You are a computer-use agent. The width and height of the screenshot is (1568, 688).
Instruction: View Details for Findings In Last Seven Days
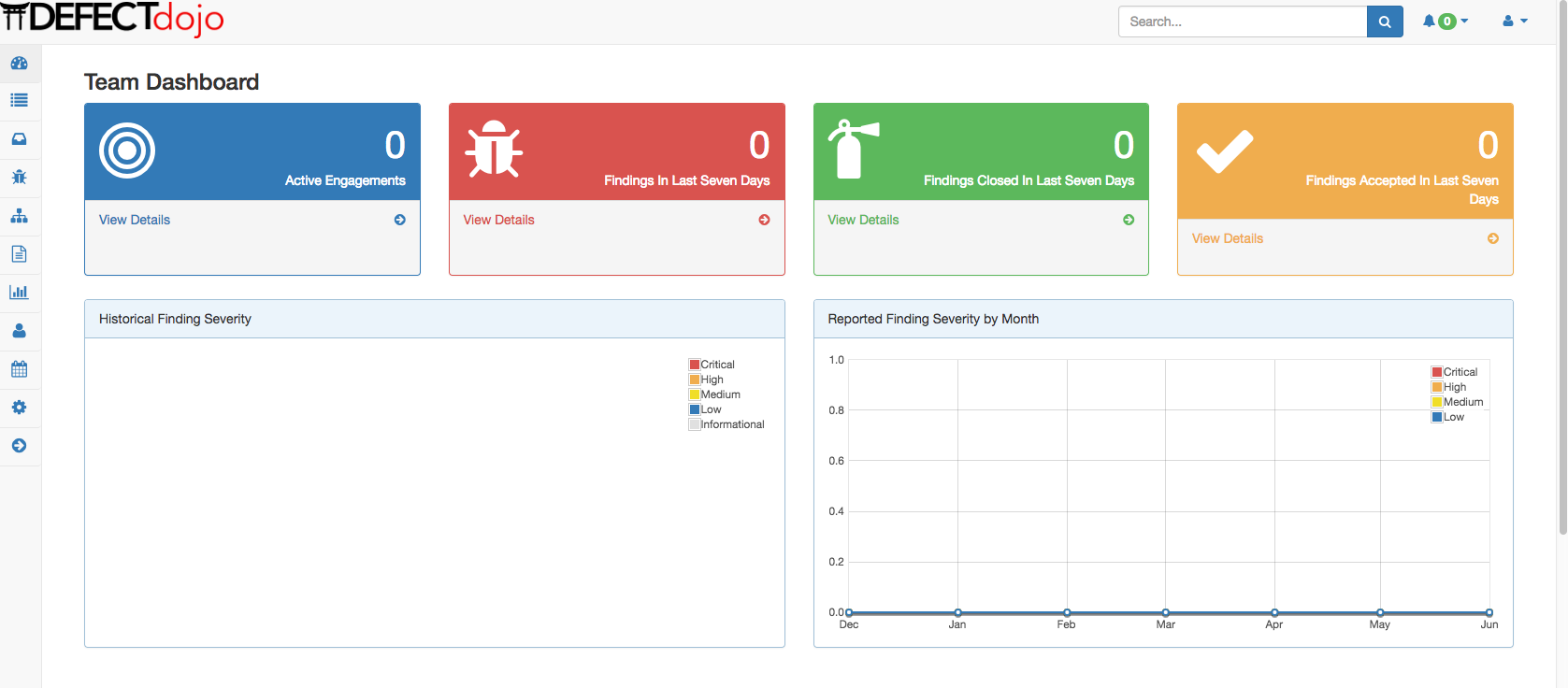pyautogui.click(x=498, y=220)
